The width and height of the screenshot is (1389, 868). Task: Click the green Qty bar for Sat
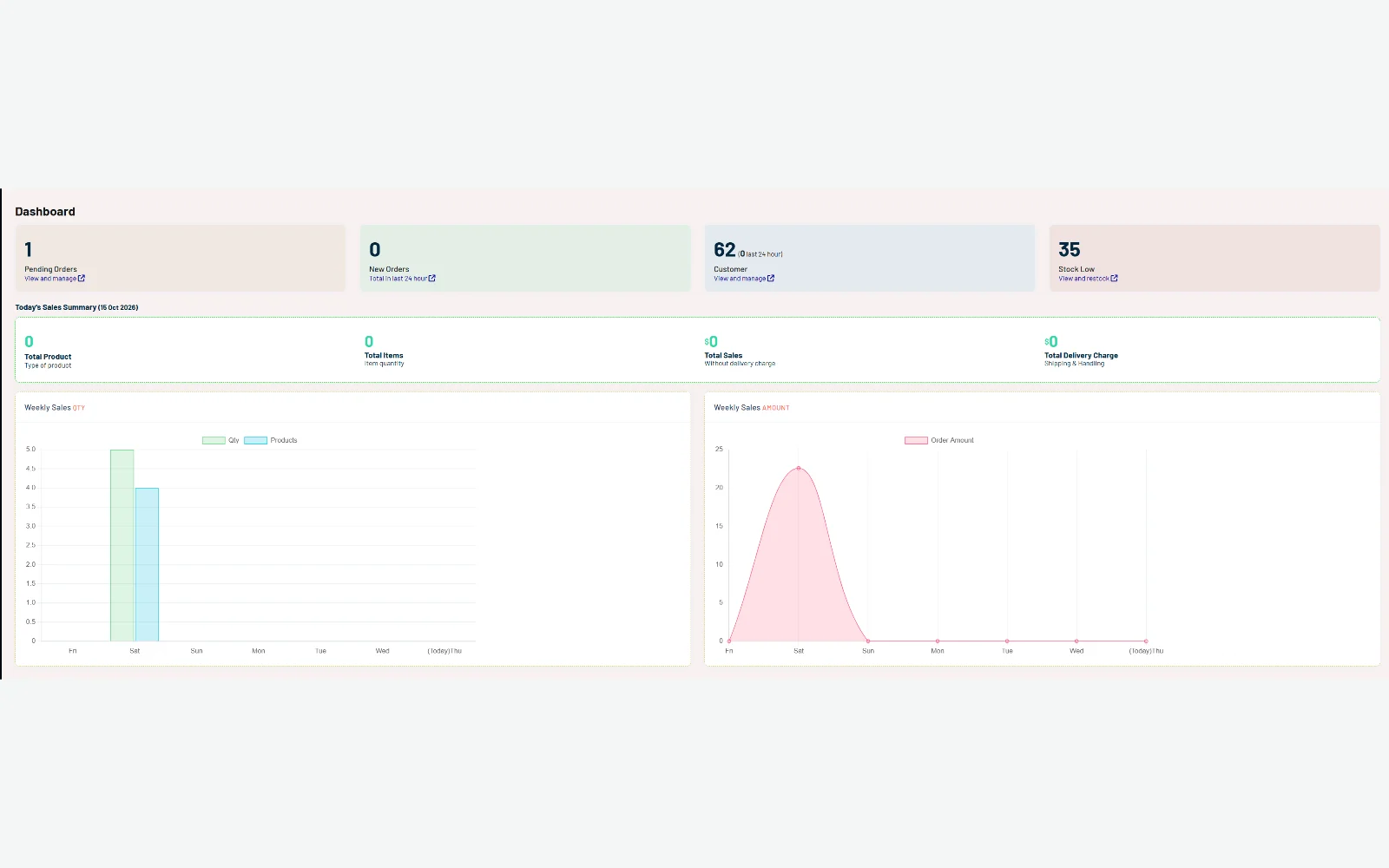coord(122,545)
